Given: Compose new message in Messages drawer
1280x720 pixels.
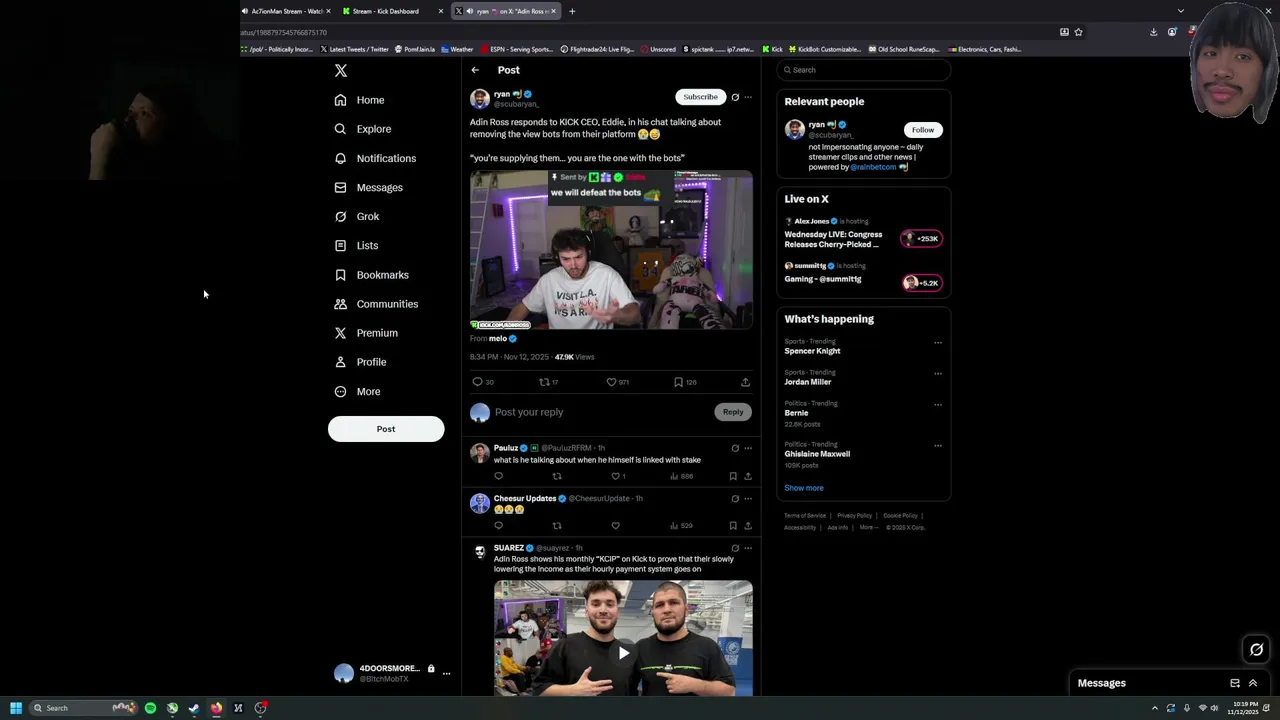Looking at the screenshot, I should (x=1235, y=683).
